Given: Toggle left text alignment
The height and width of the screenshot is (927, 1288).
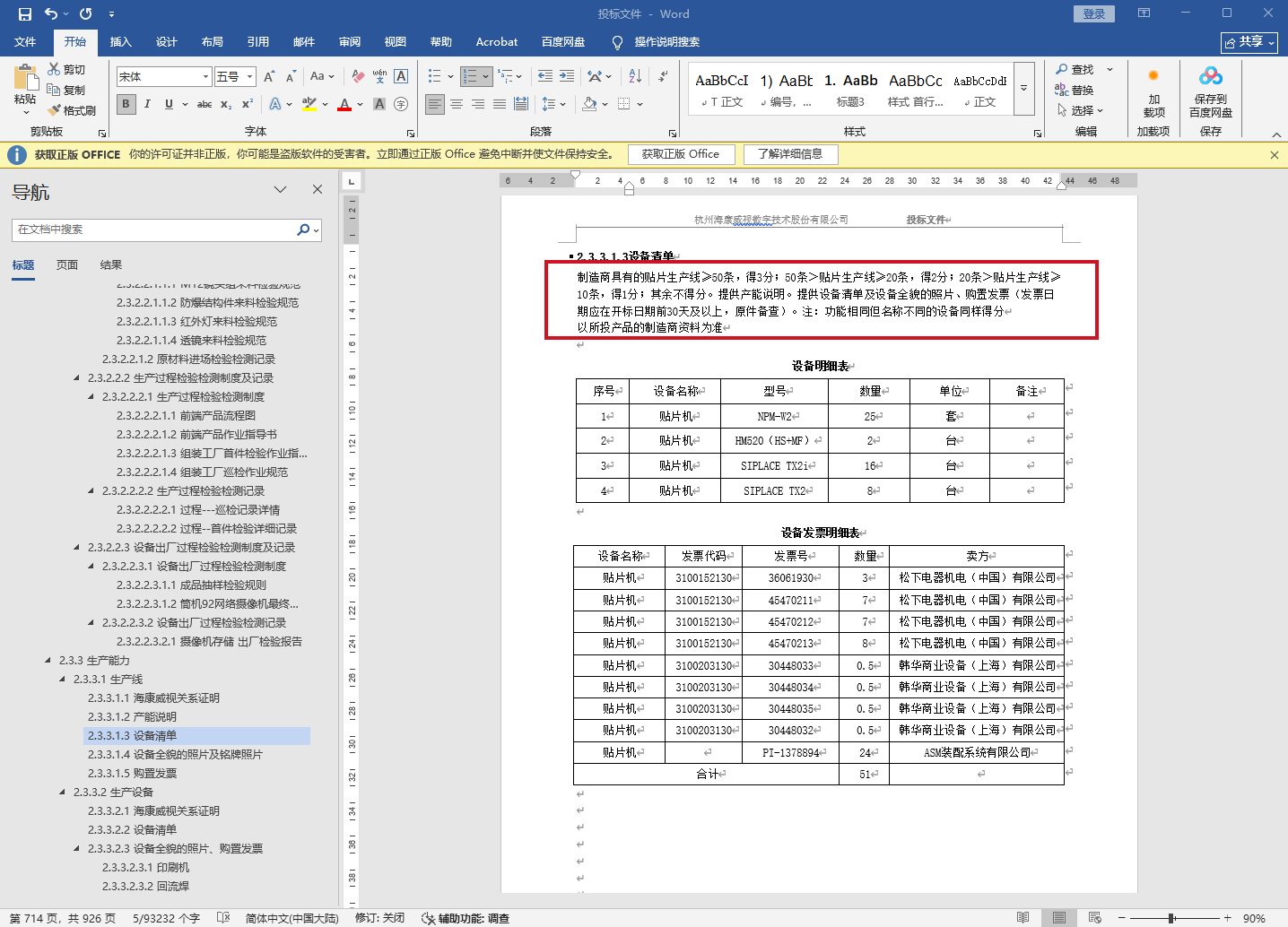Looking at the screenshot, I should [x=435, y=104].
